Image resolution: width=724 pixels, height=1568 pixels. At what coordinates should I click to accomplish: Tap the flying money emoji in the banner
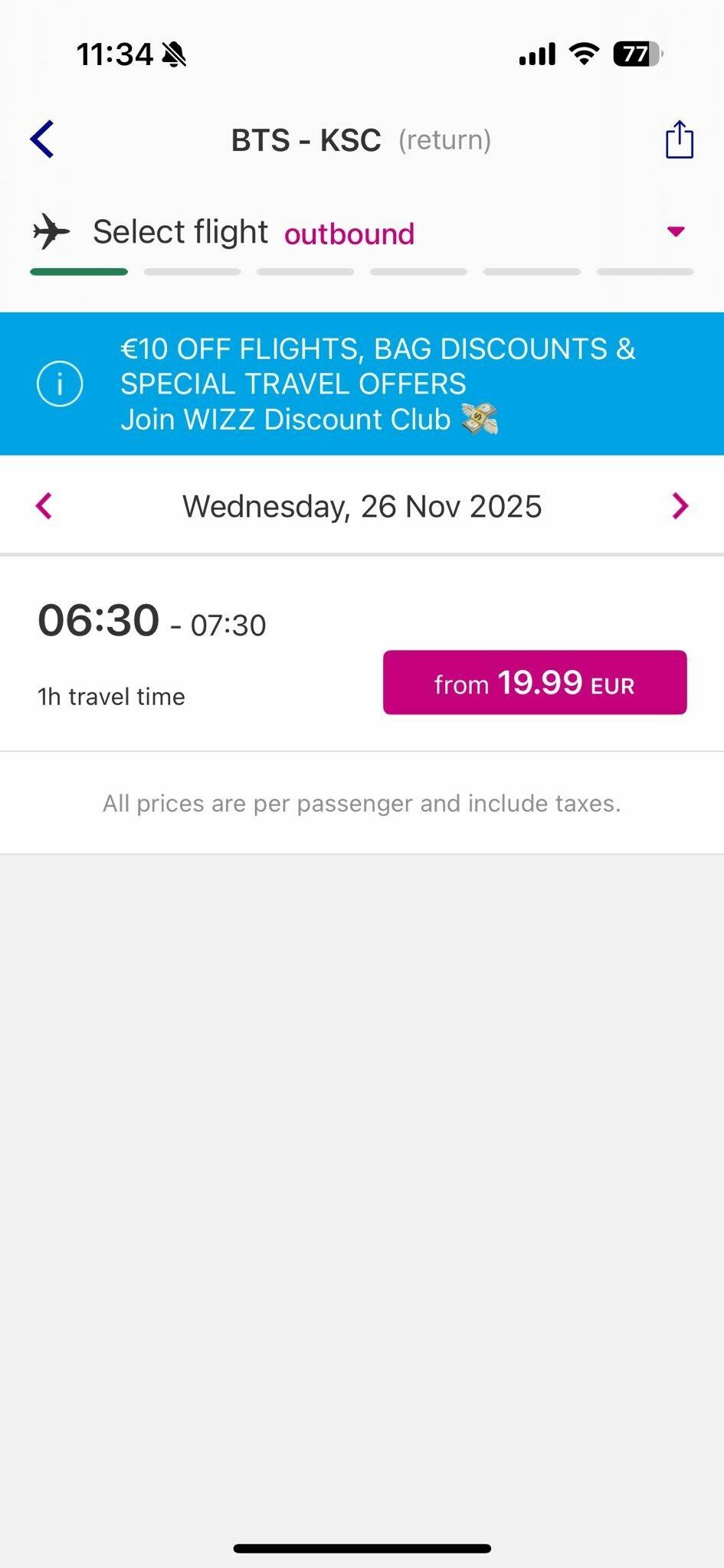[480, 420]
